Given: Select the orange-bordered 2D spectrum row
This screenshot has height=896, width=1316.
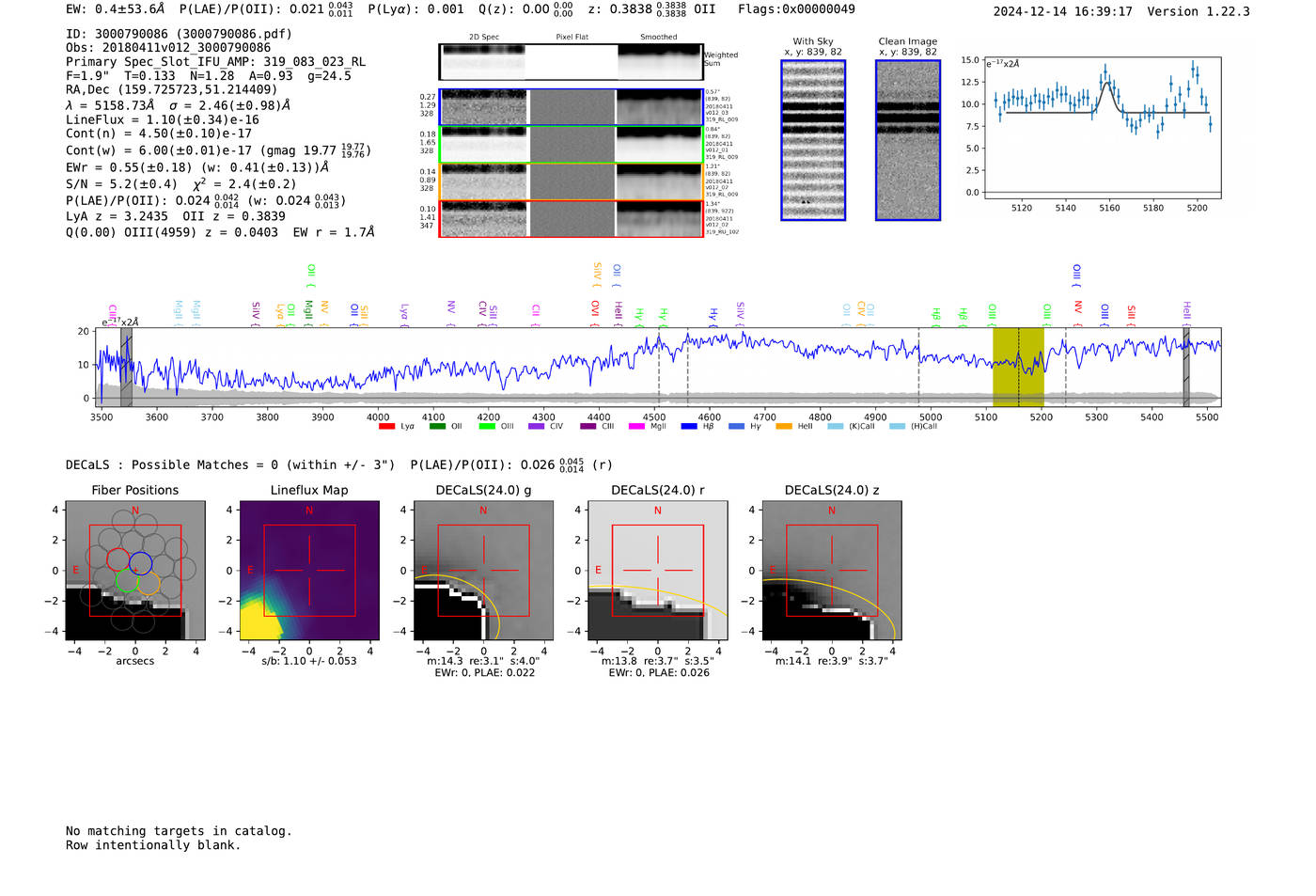Looking at the screenshot, I should point(571,181).
